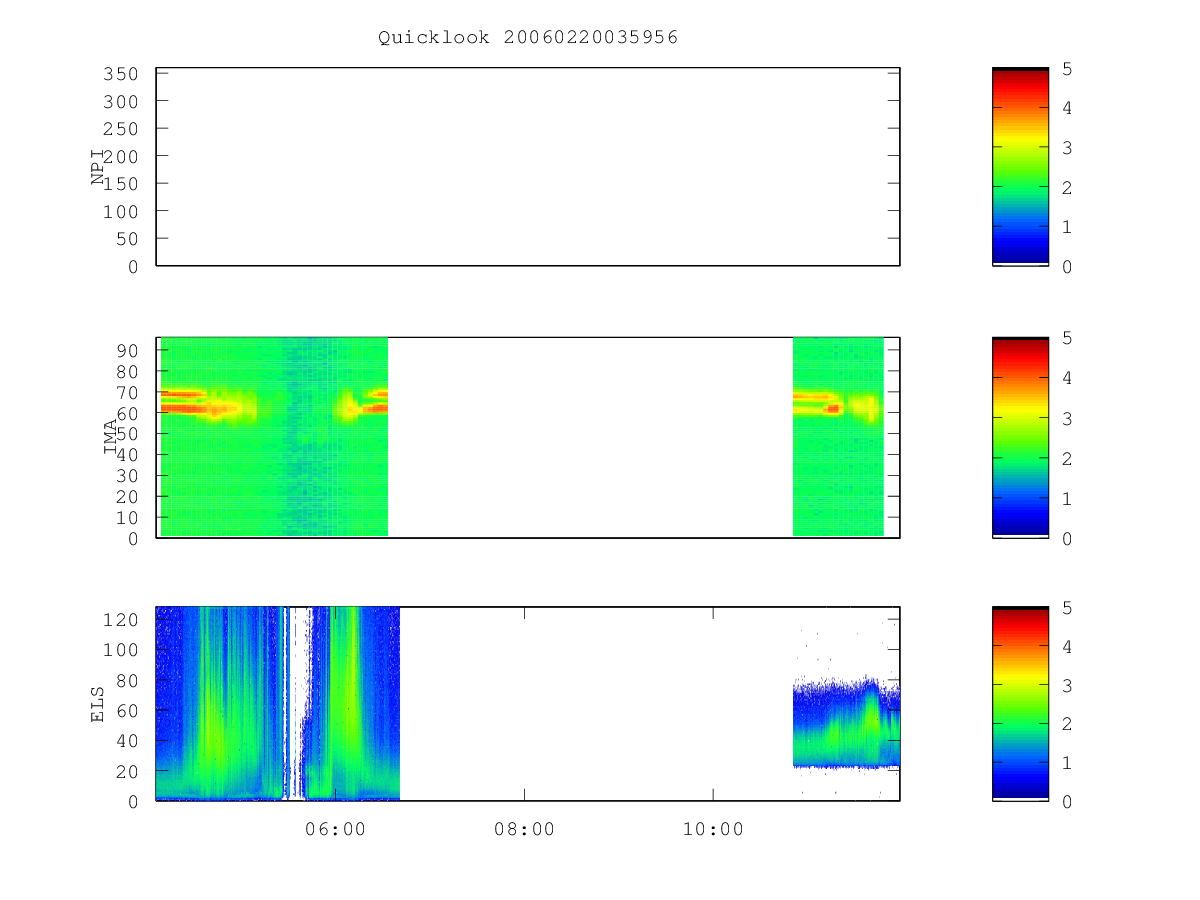Click the IMA panel color scale bar
1200x900 pixels.
pos(1020,438)
